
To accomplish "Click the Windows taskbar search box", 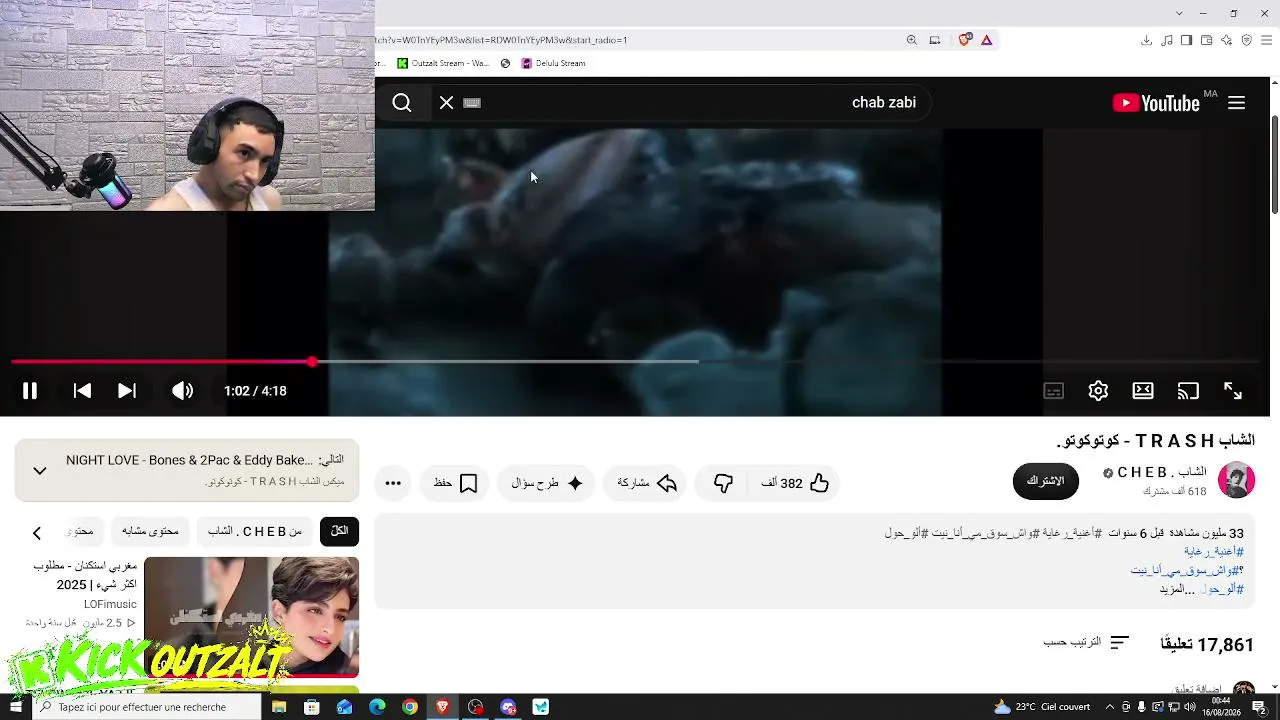I will (x=147, y=707).
